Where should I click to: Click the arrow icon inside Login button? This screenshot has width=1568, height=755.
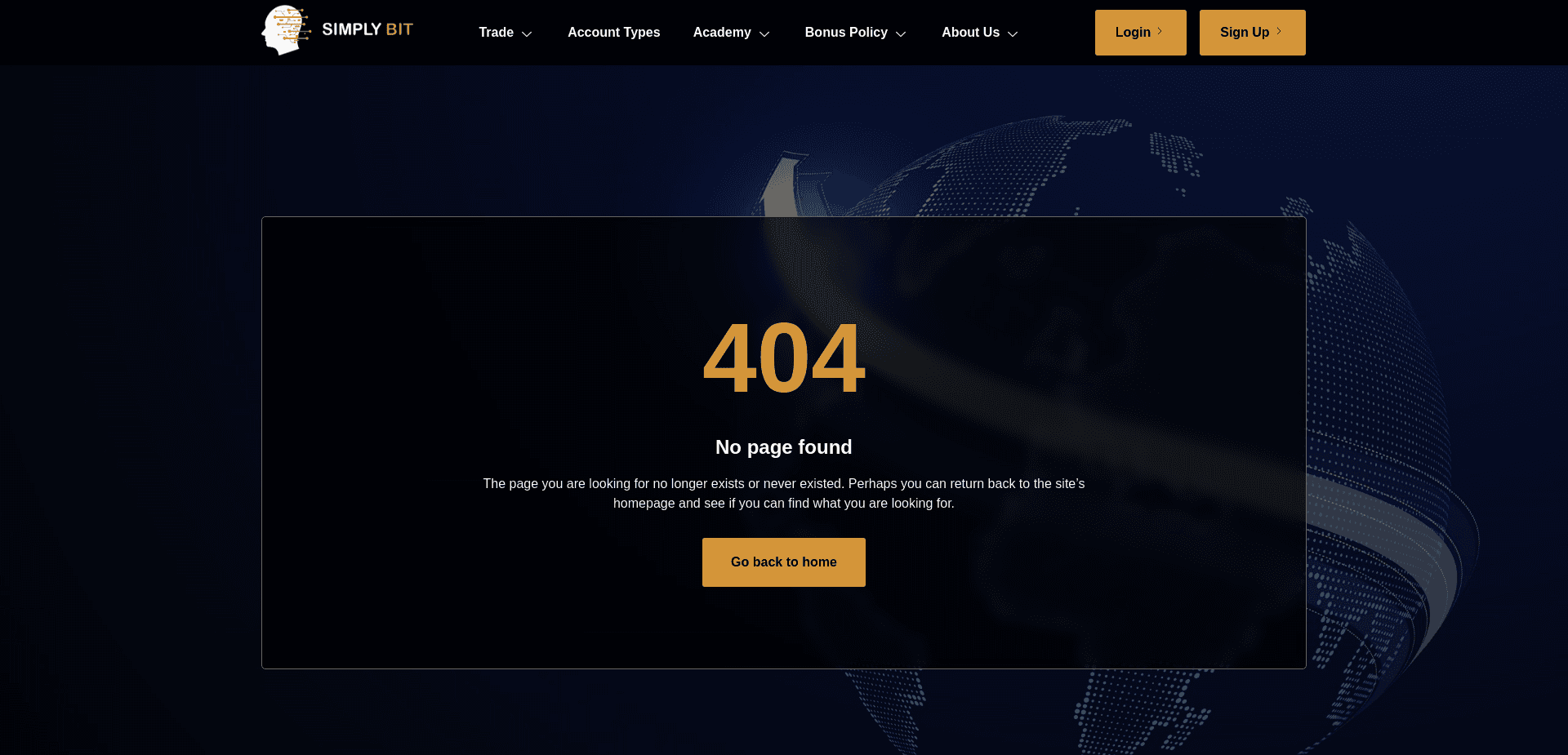1159,32
